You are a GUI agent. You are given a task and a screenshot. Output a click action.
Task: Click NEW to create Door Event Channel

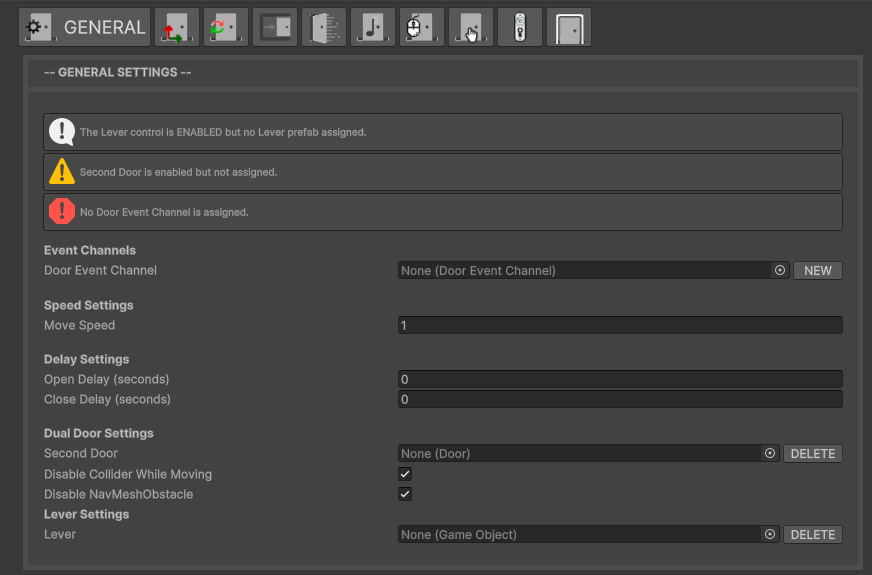click(817, 270)
